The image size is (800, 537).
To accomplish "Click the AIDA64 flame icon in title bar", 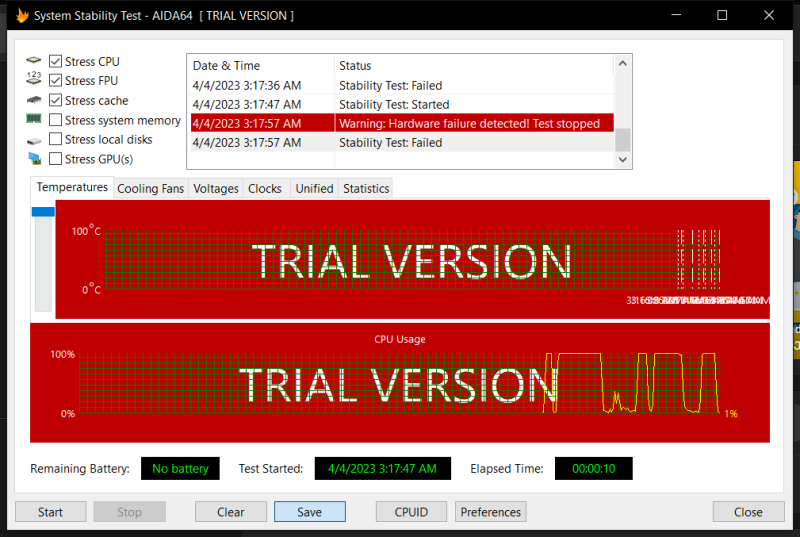I will 22,15.
